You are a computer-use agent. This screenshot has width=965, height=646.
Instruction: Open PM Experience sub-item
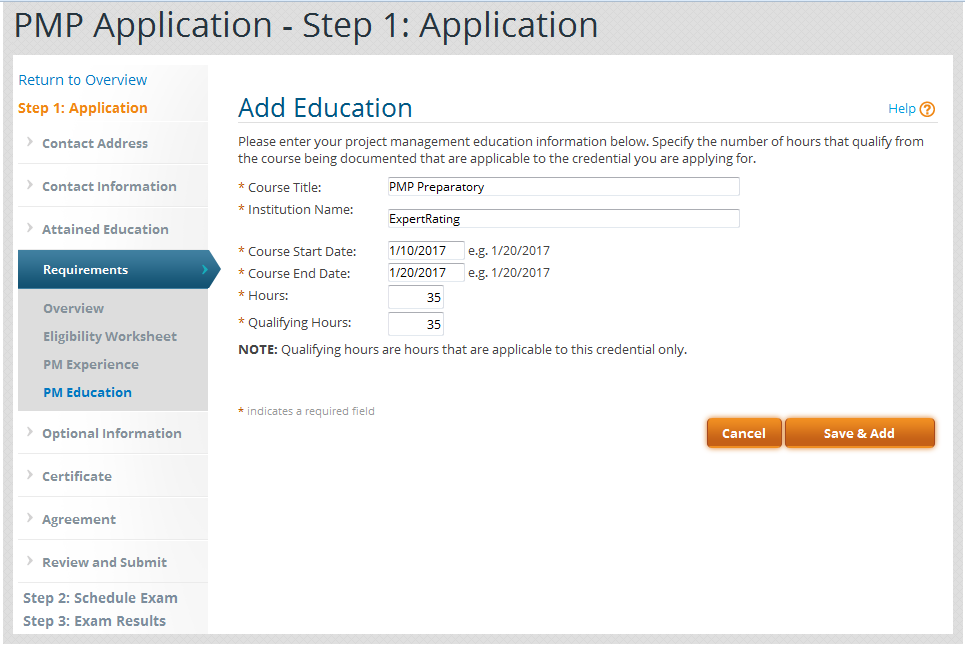point(90,365)
